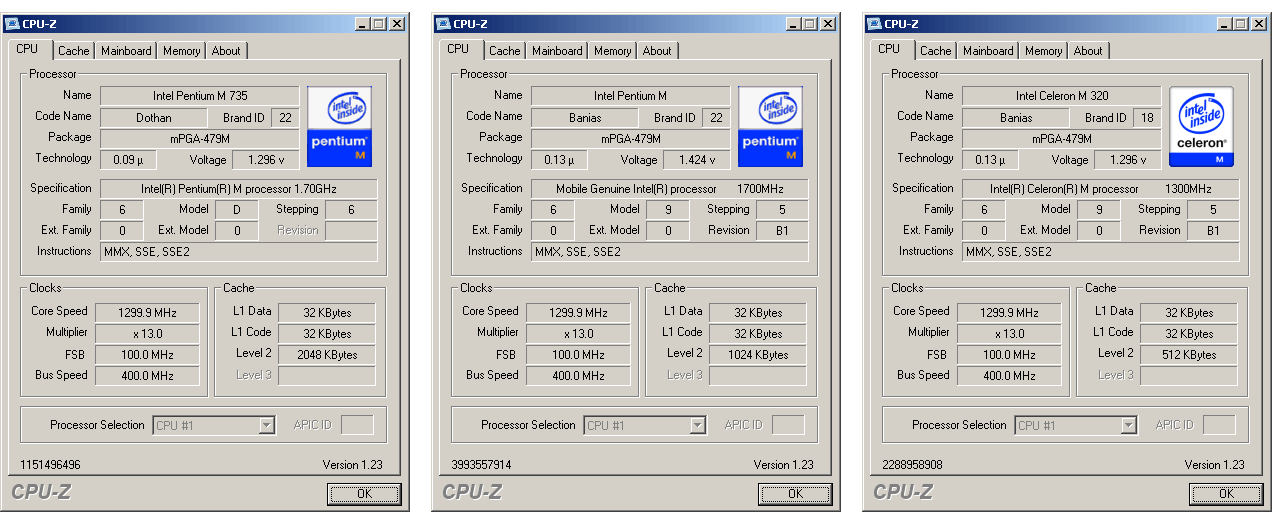
Task: Open Cache tab in Pentium M 735 window
Action: click(74, 51)
